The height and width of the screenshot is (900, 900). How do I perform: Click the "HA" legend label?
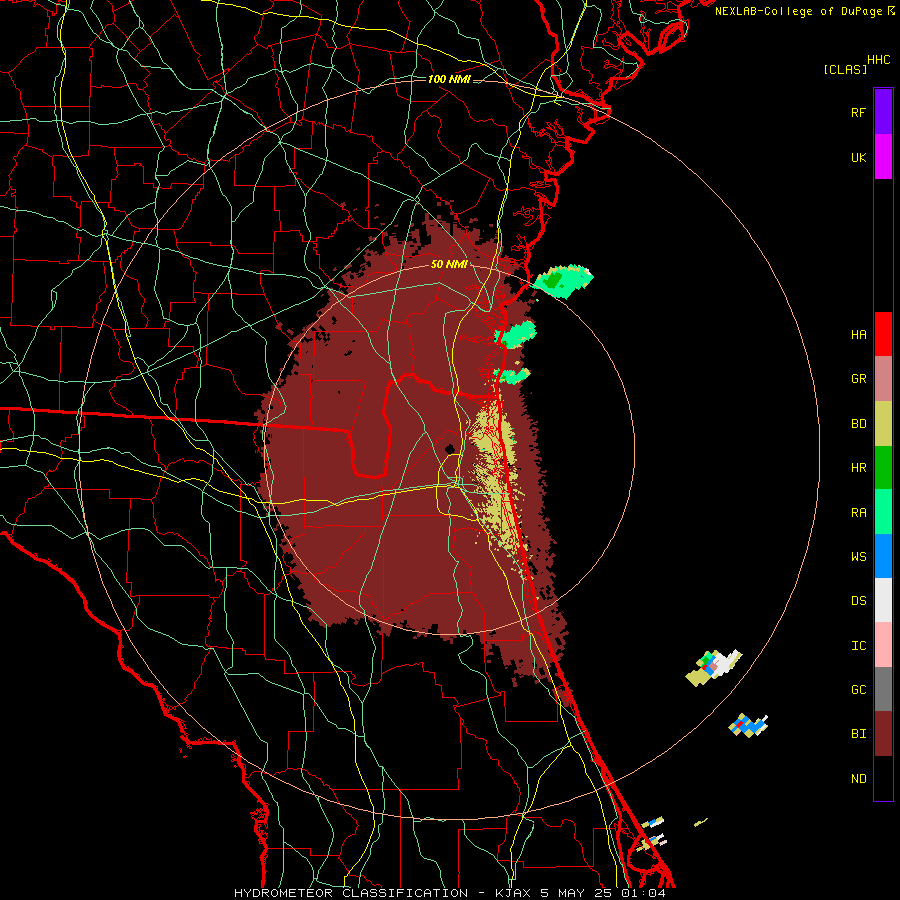click(858, 334)
